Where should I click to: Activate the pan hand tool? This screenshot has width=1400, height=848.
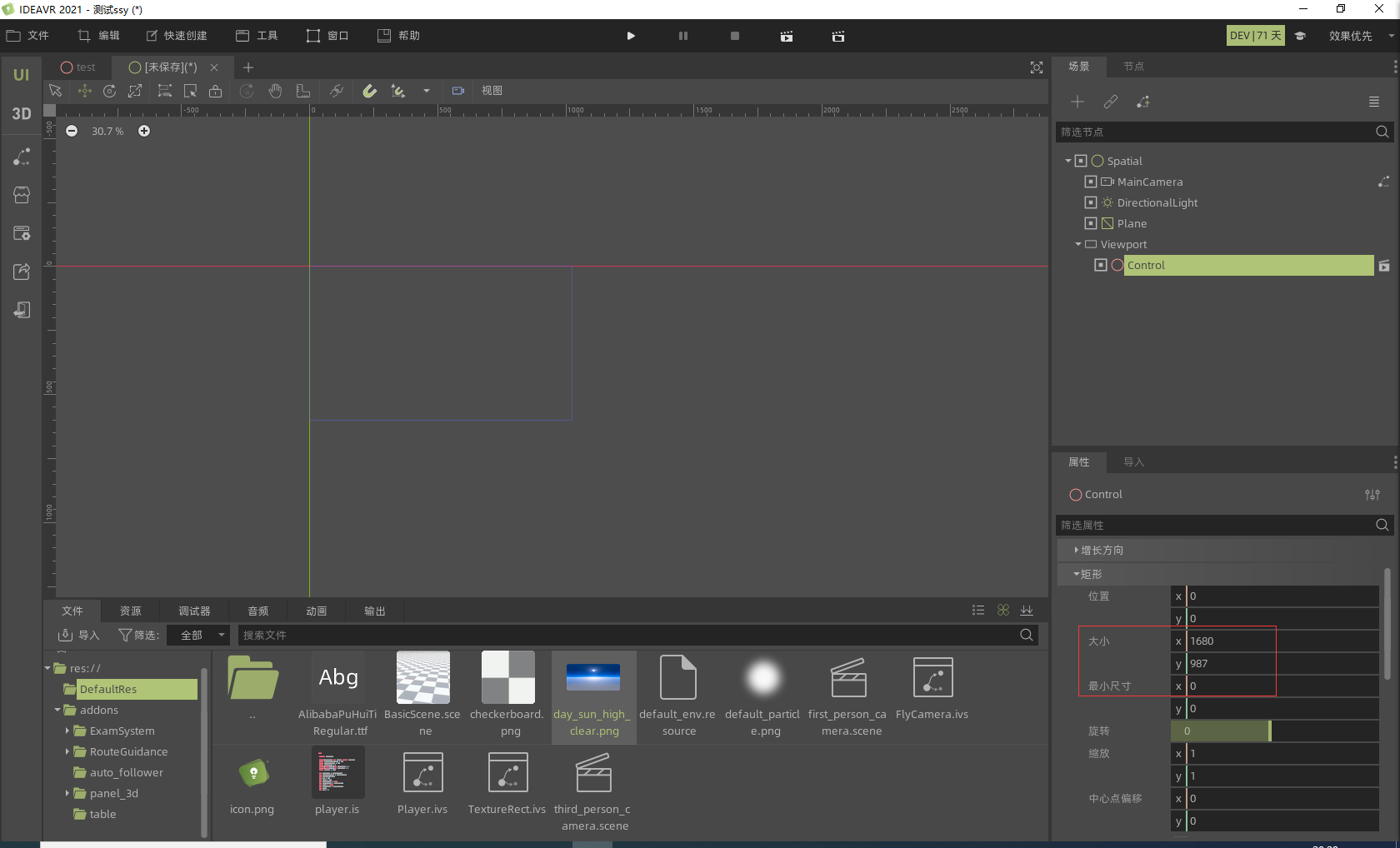[275, 91]
